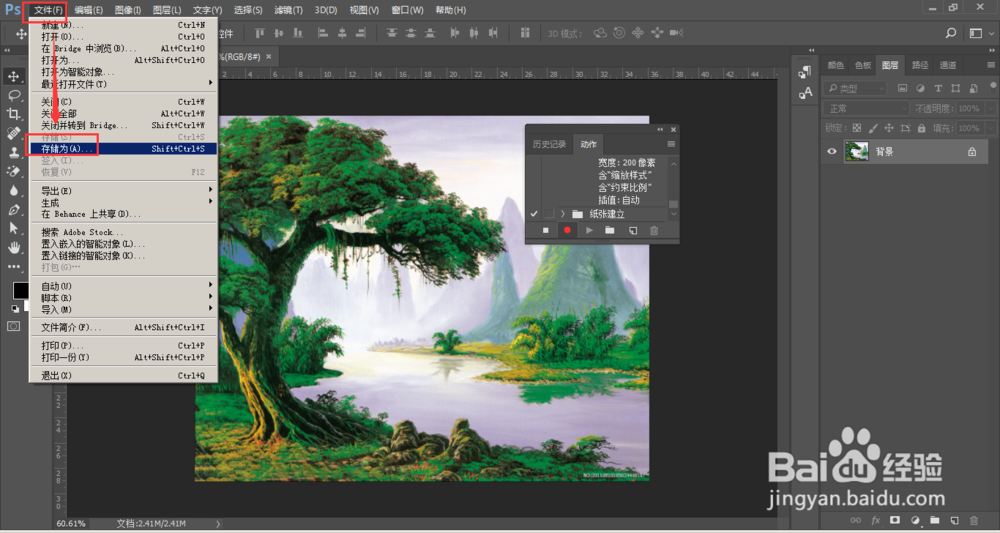Click the 3D orbit camera mode icon

[x=599, y=33]
